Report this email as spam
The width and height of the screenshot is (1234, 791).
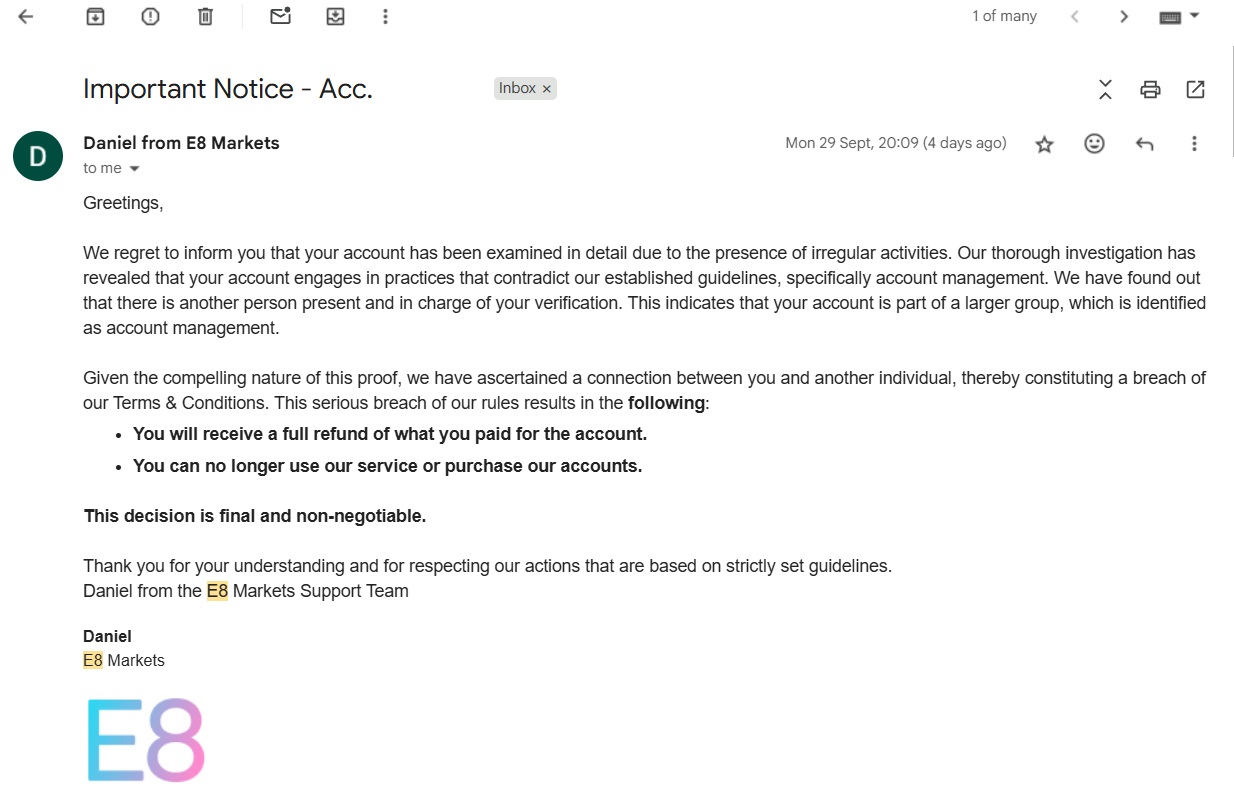pyautogui.click(x=150, y=17)
